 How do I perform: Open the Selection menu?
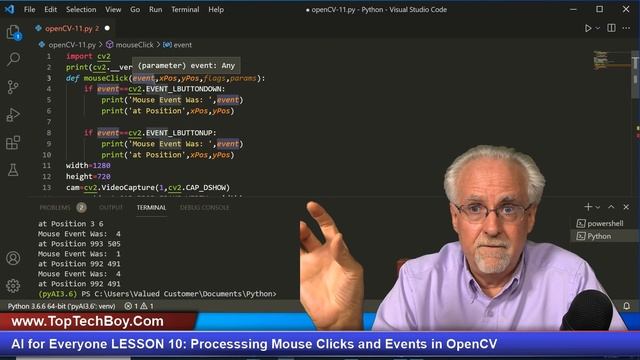pos(81,9)
